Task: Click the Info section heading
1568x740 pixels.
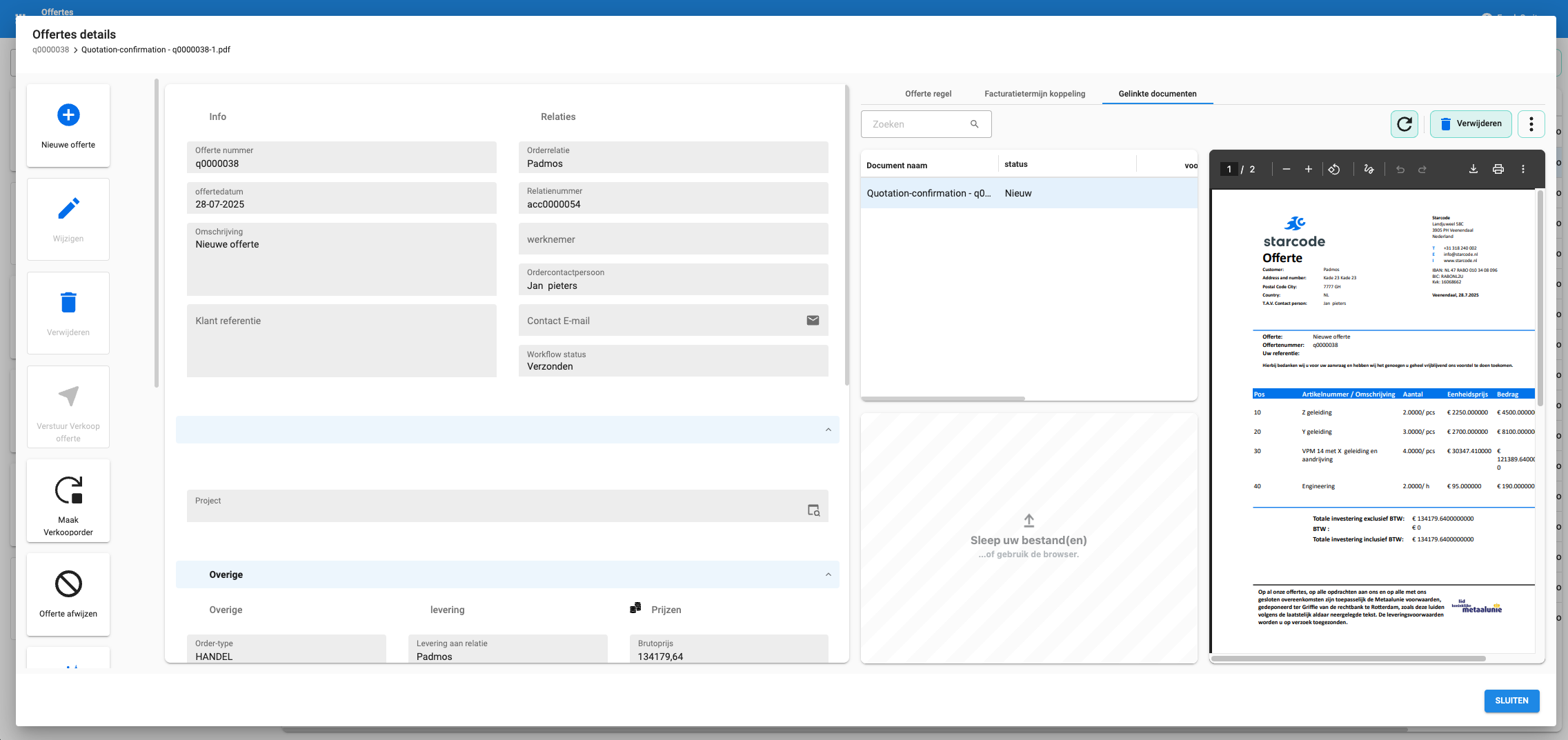Action: pos(217,117)
